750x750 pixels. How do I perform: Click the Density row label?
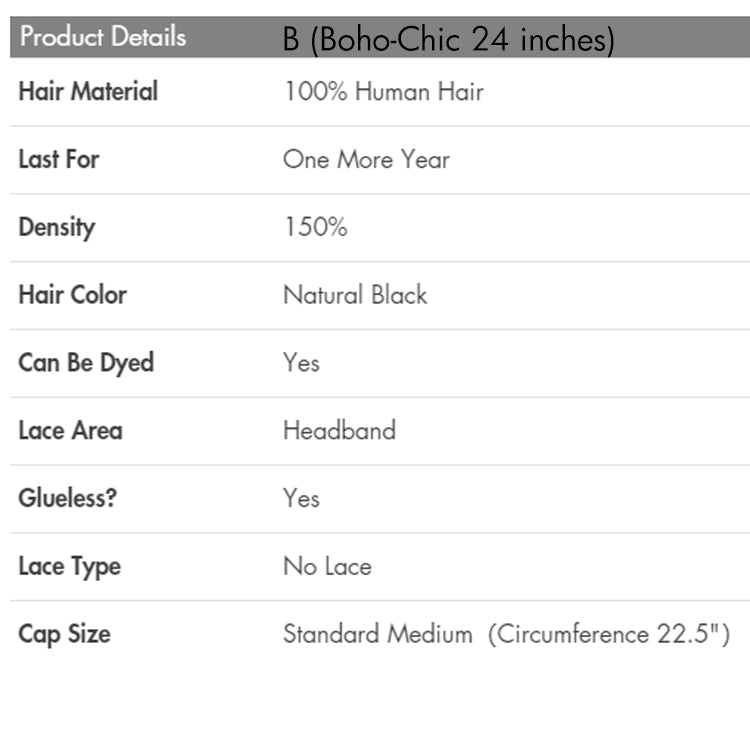coord(57,228)
